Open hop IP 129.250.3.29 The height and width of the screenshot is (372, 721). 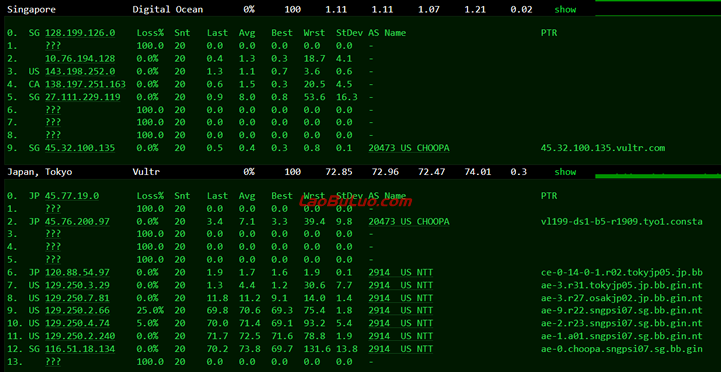[77, 285]
